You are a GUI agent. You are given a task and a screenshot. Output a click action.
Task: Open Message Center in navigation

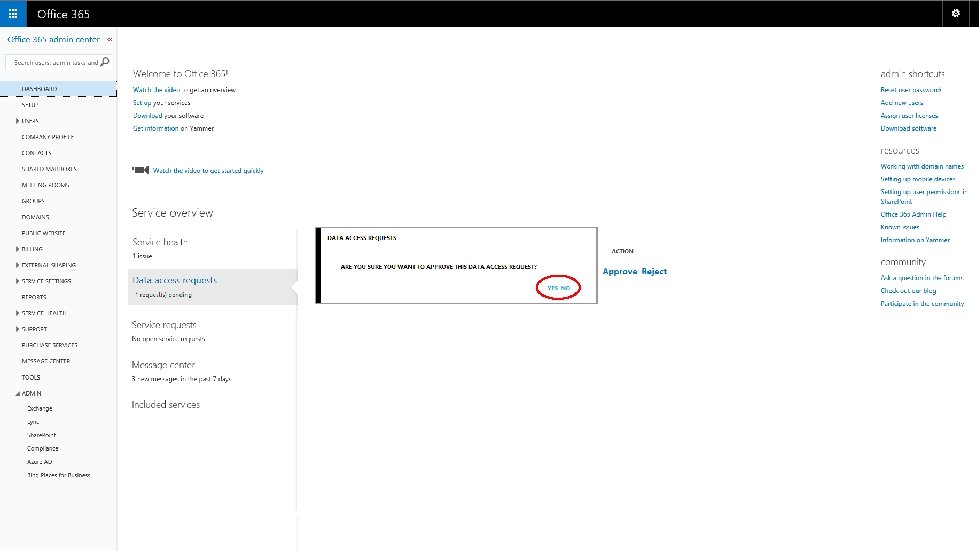point(46,361)
